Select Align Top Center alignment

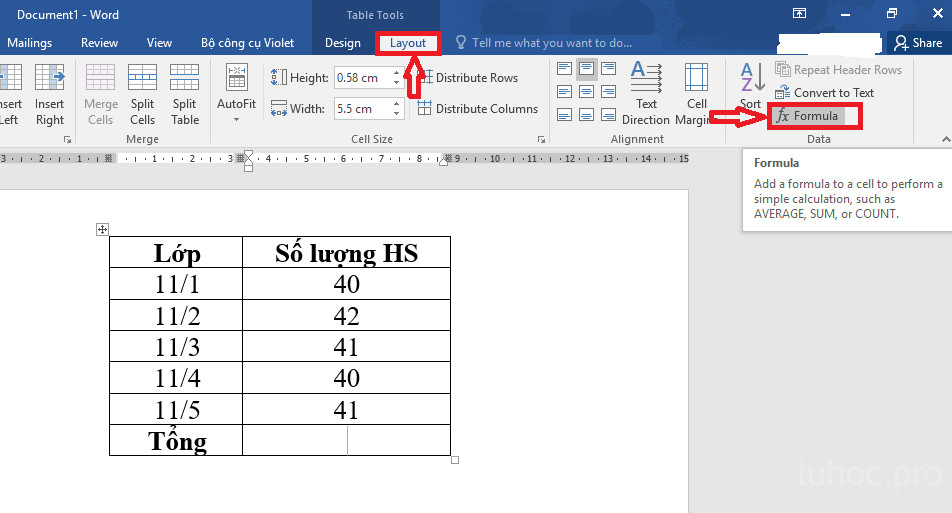click(586, 69)
